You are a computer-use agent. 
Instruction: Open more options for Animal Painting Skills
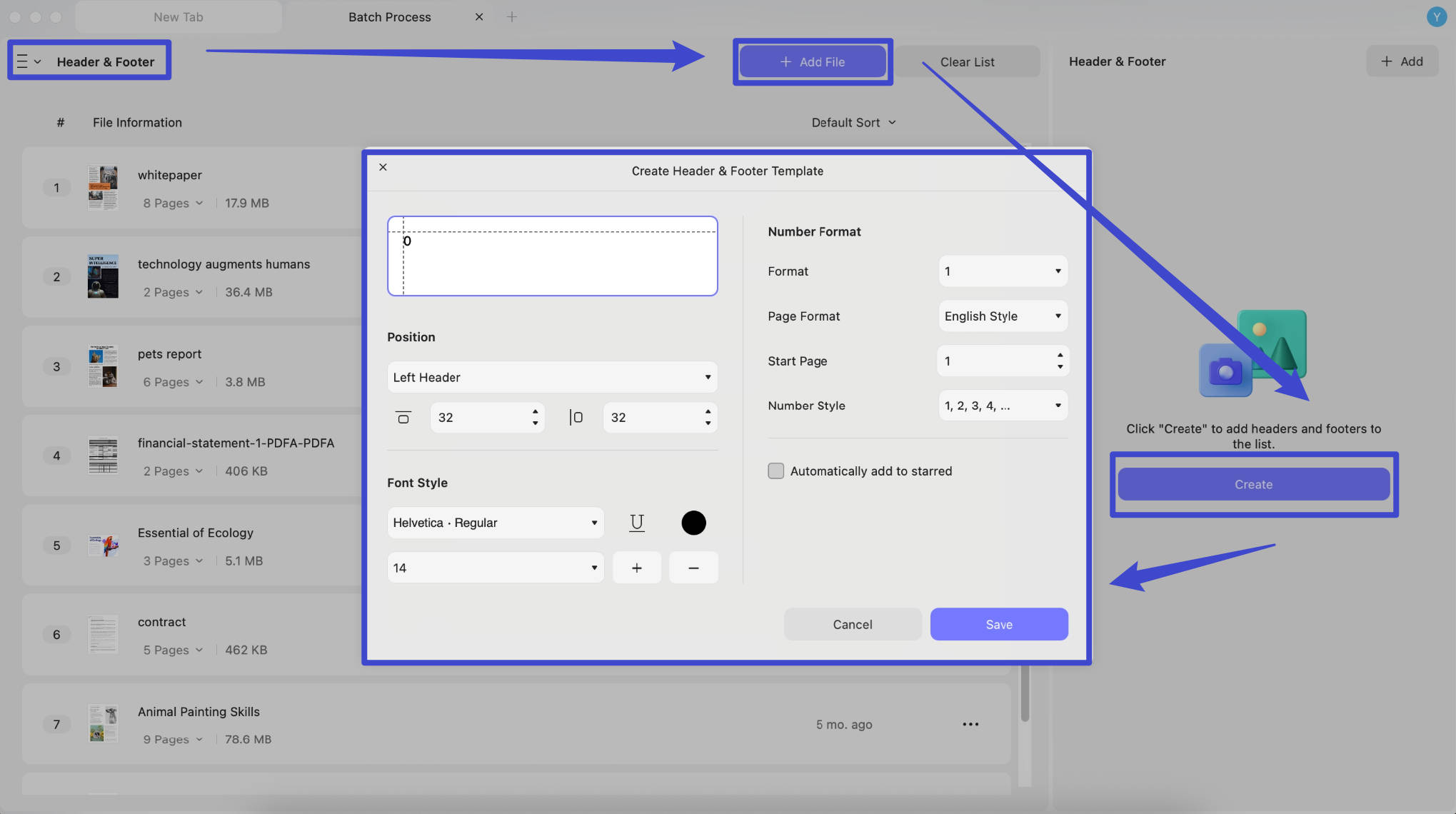(970, 724)
